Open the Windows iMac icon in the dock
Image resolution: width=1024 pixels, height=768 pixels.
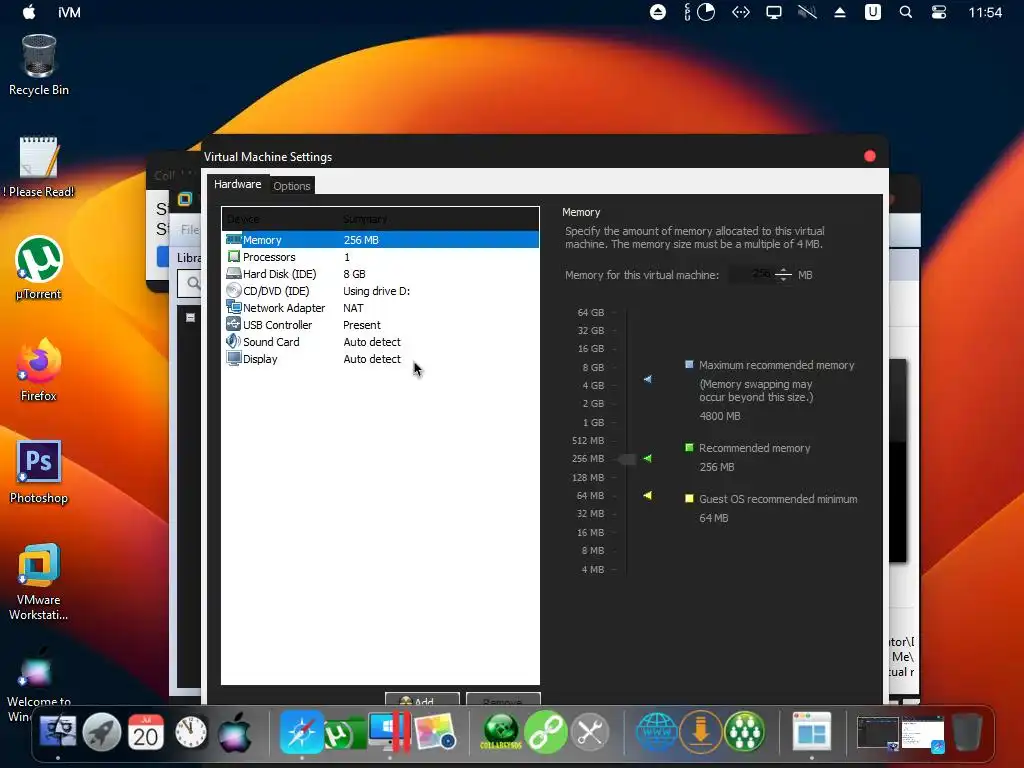pos(389,732)
